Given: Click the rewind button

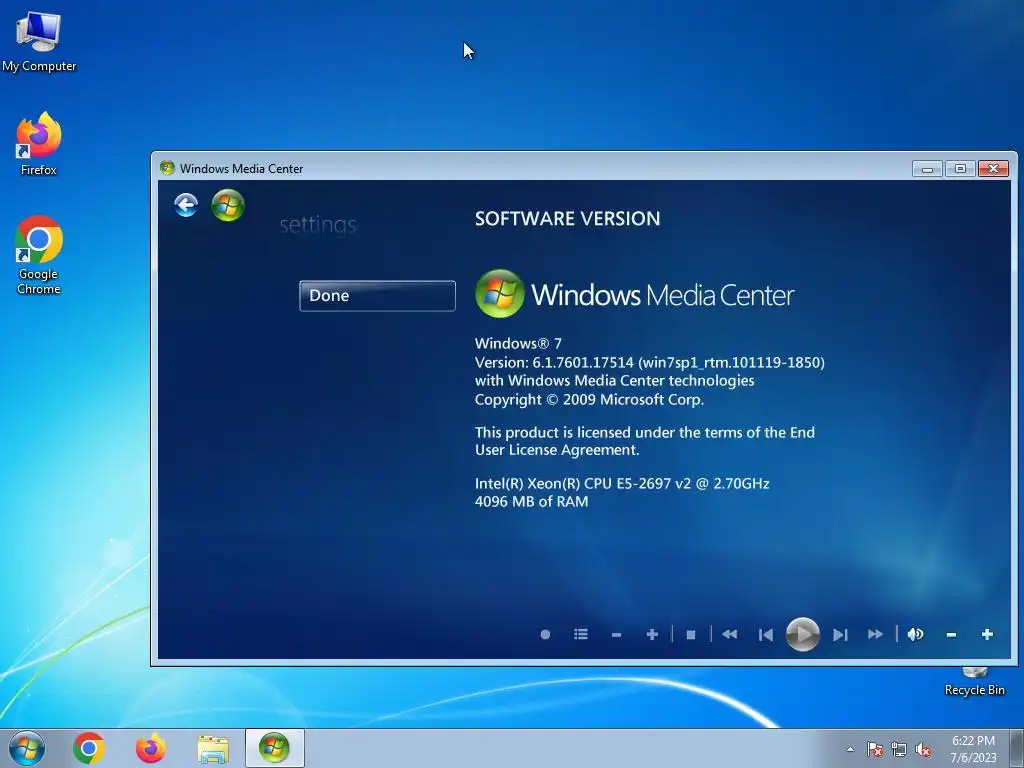Looking at the screenshot, I should coord(729,634).
